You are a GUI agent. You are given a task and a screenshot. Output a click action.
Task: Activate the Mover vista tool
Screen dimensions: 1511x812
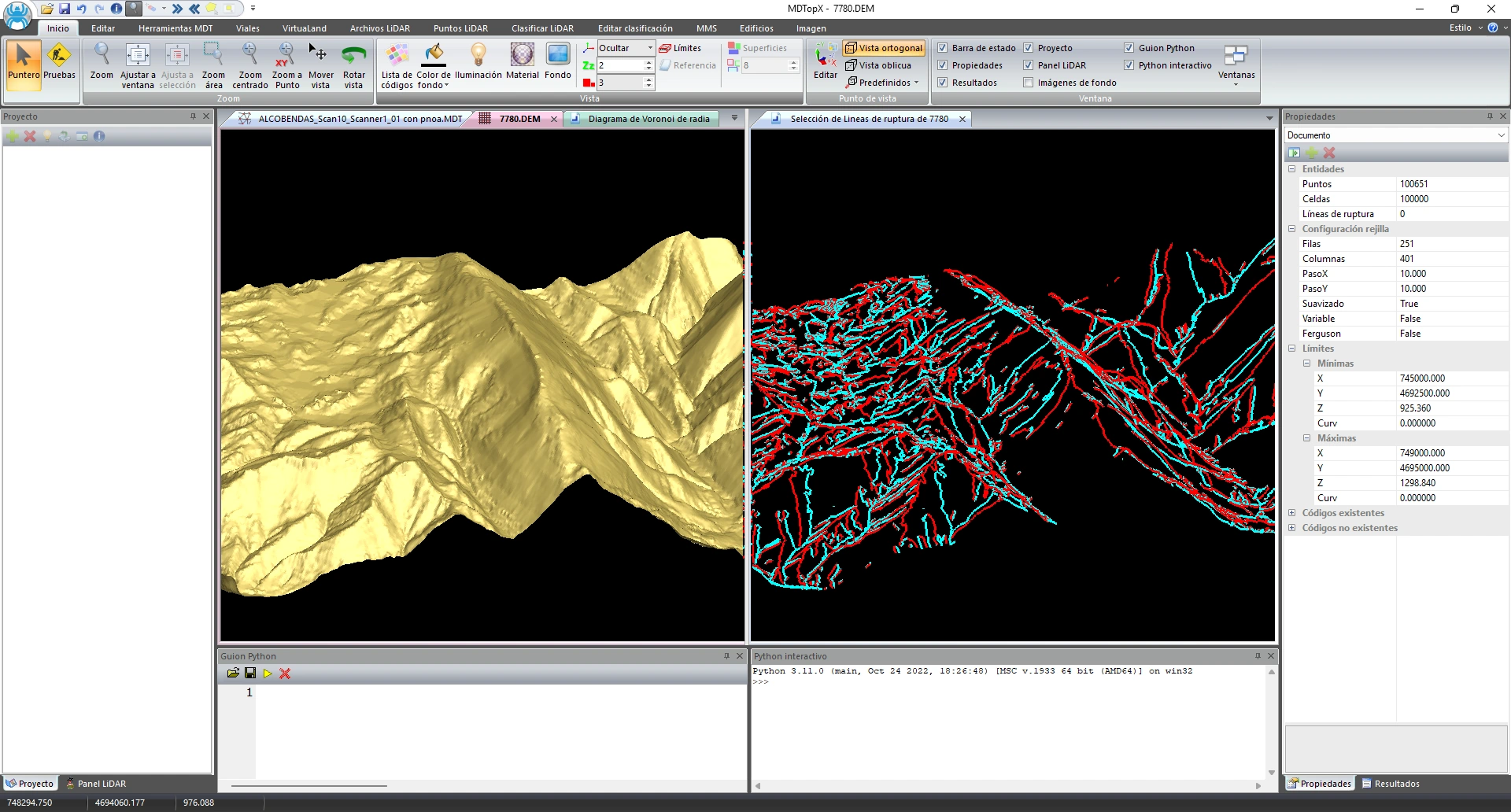(x=320, y=65)
